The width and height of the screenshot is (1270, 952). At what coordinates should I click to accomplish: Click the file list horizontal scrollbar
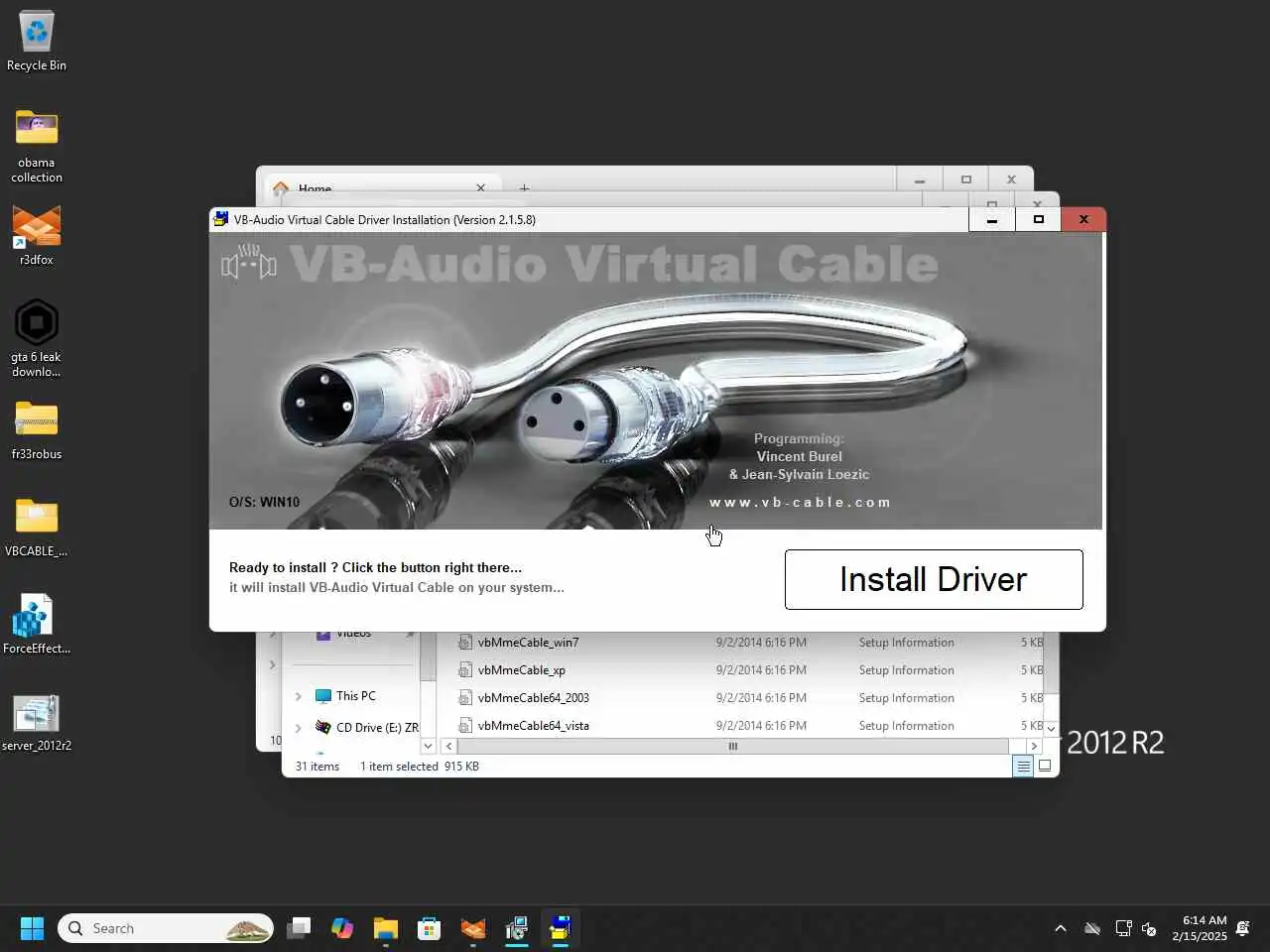coord(733,747)
